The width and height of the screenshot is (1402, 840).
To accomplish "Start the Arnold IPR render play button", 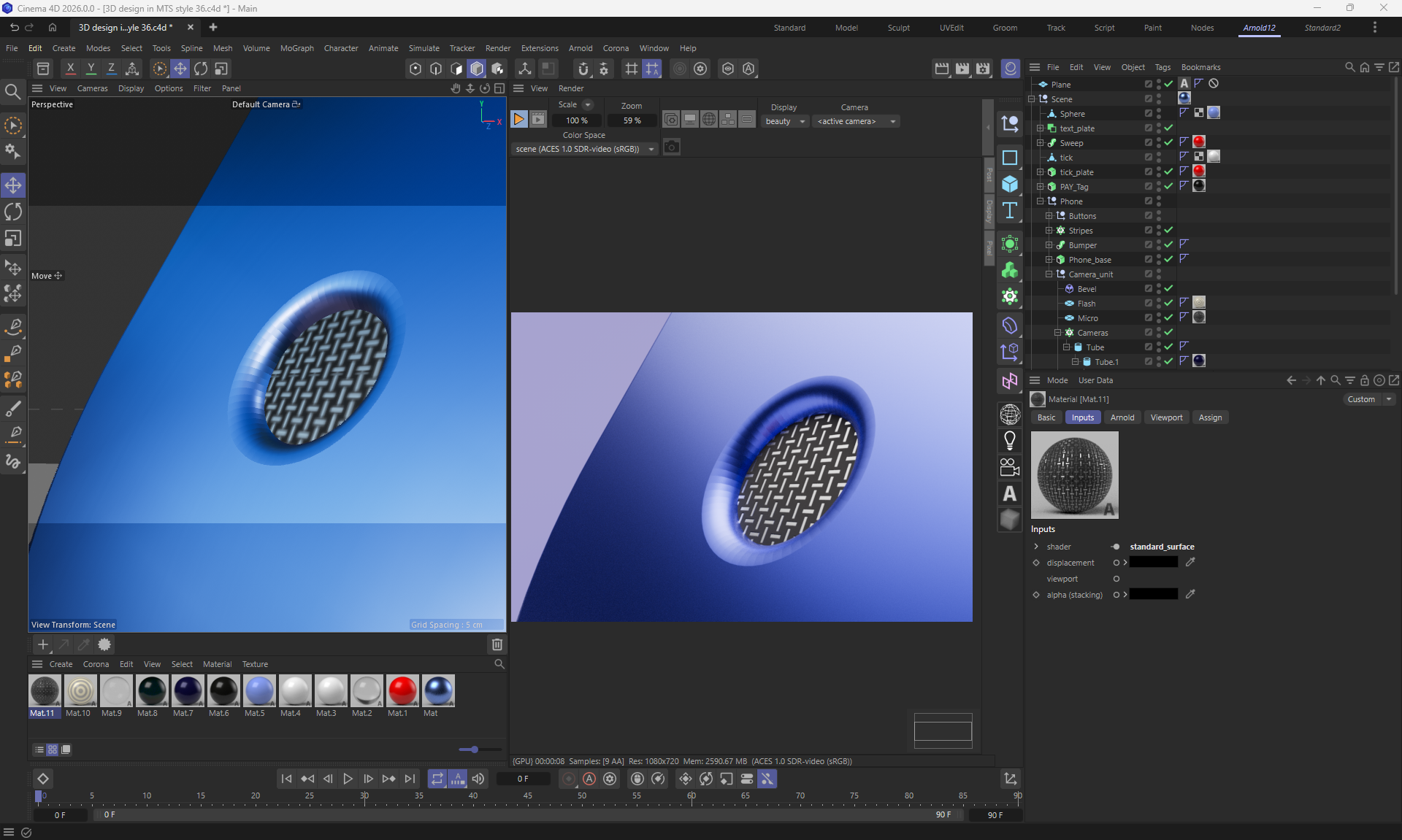I will pyautogui.click(x=518, y=120).
